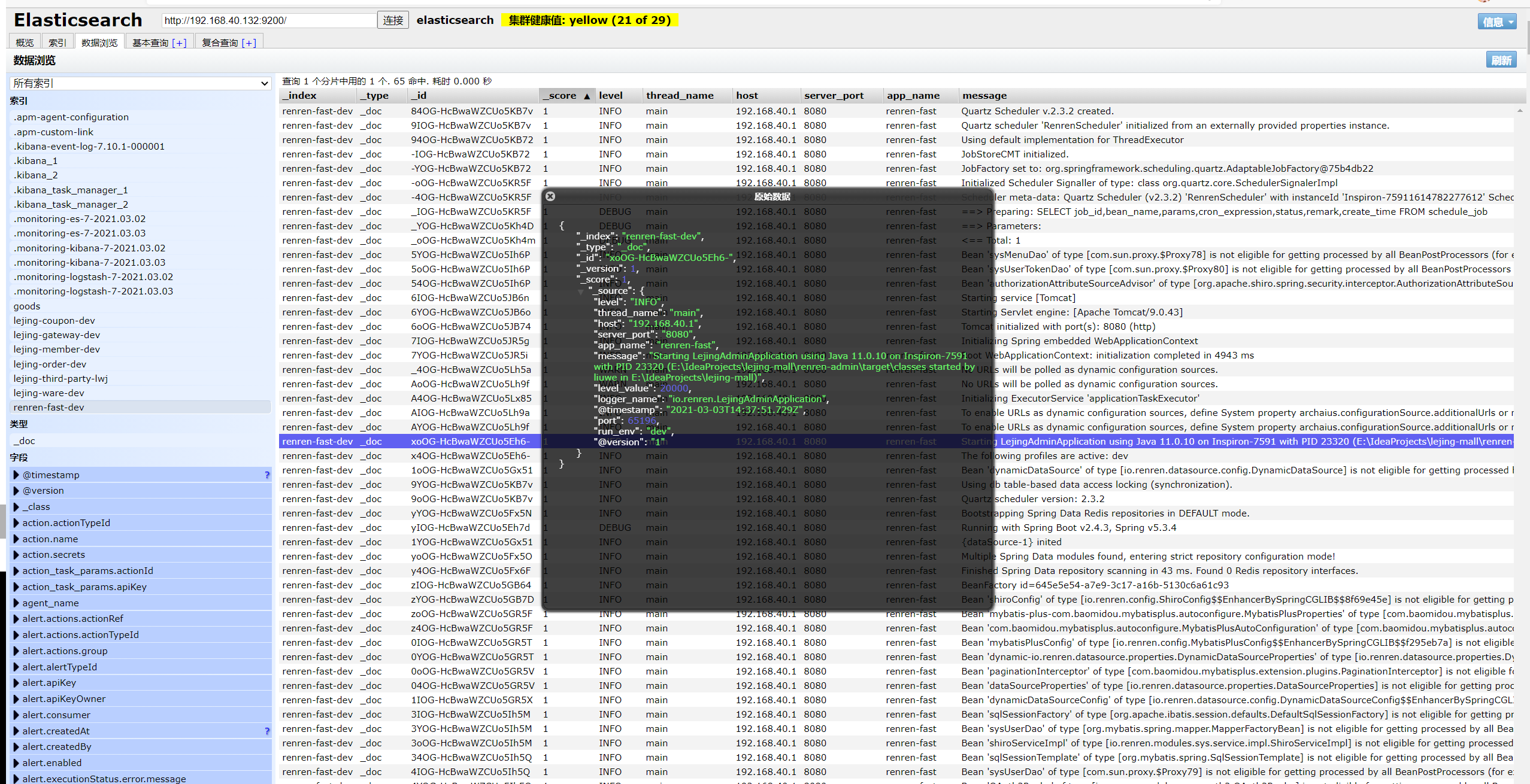Select the .kibana_1 index
Viewport: 1530px width, 784px height.
141,160
